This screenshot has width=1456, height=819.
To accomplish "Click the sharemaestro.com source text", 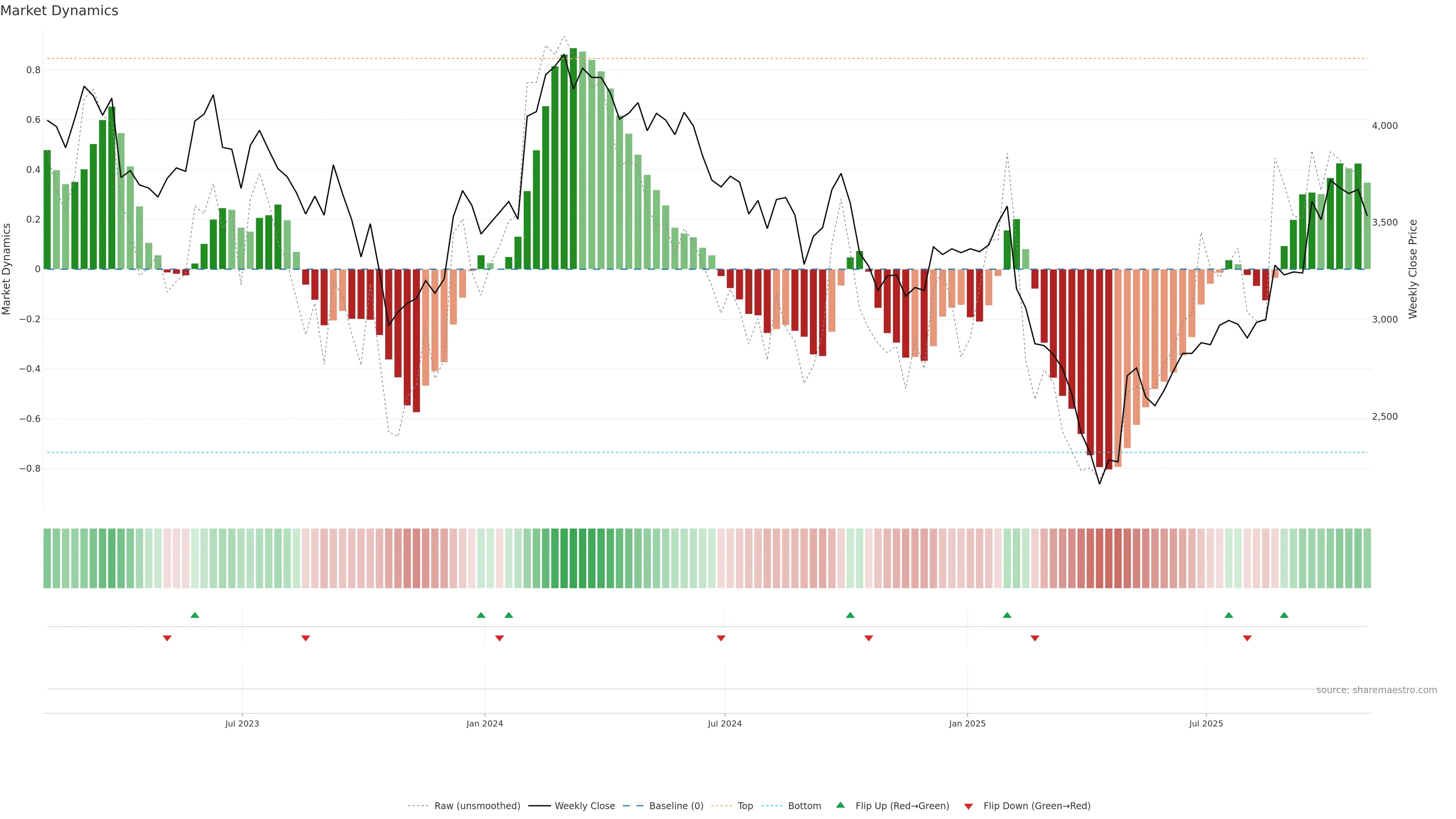I will click(x=1376, y=690).
